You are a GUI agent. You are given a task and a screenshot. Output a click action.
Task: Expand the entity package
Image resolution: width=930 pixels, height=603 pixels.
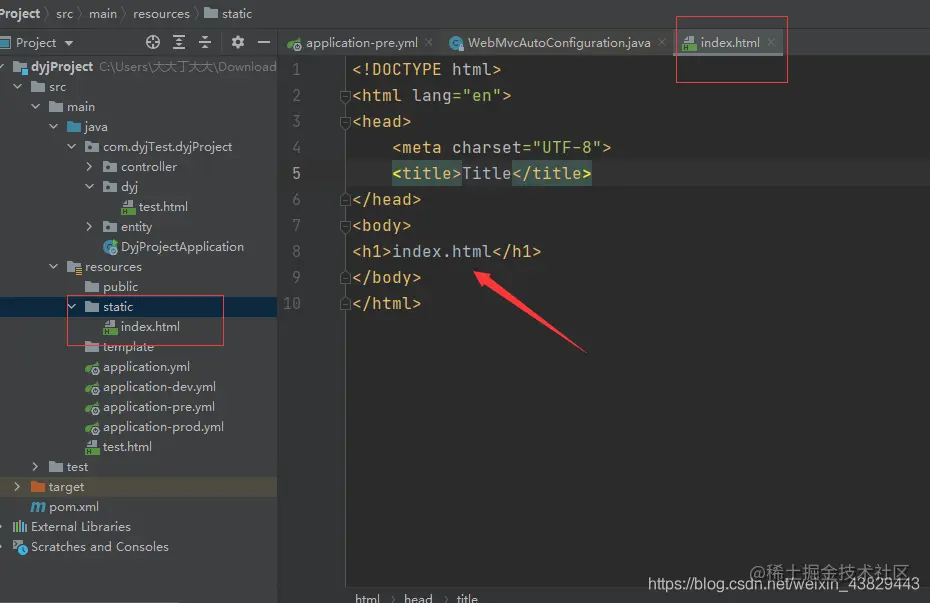click(89, 226)
